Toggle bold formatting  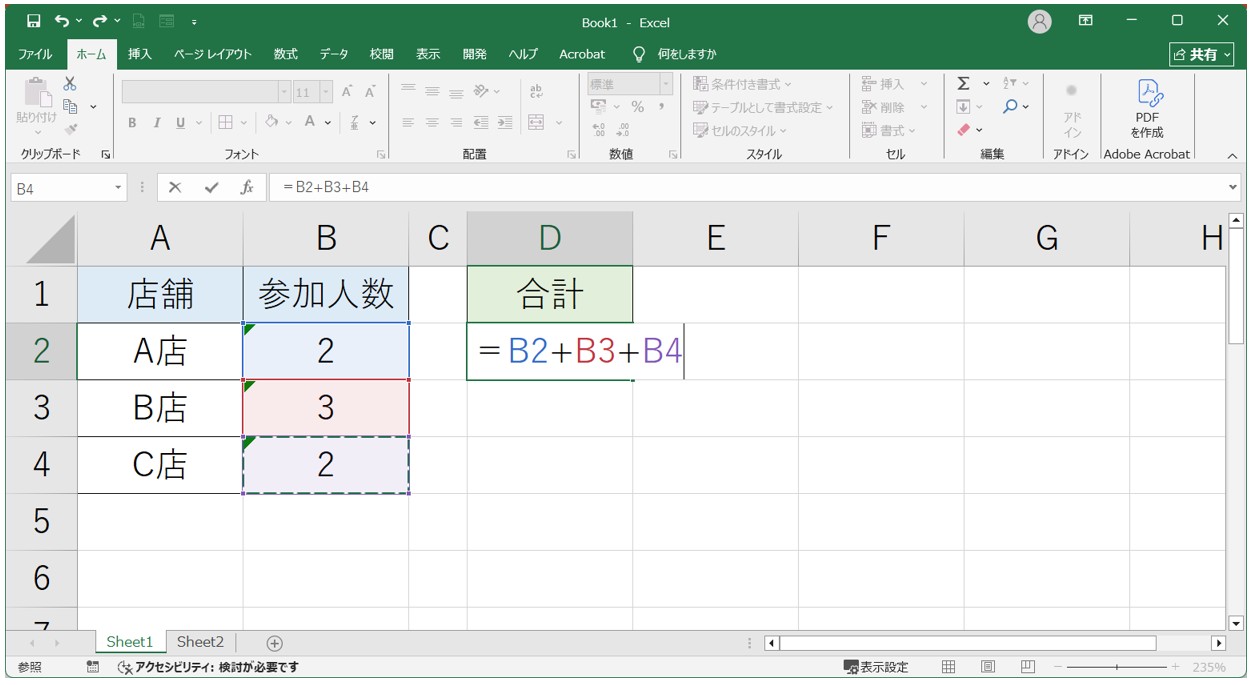[x=132, y=123]
